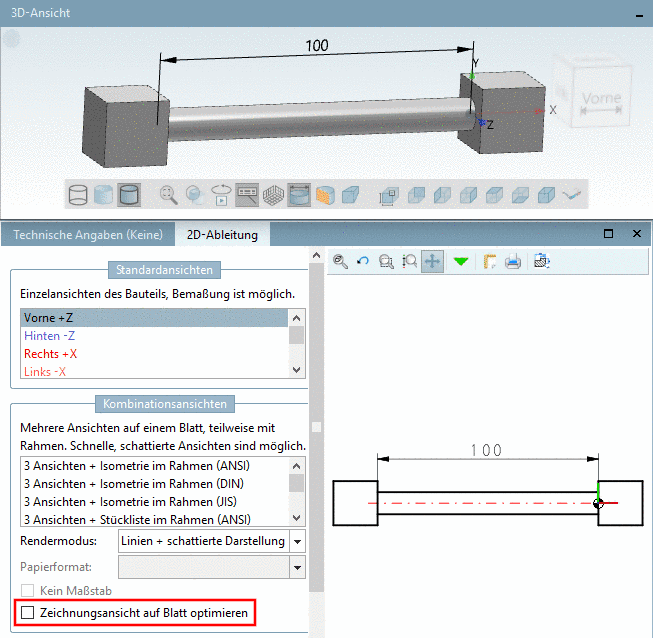This screenshot has width=653, height=638.
Task: Click the export hatch drawing icon
Action: tap(542, 262)
